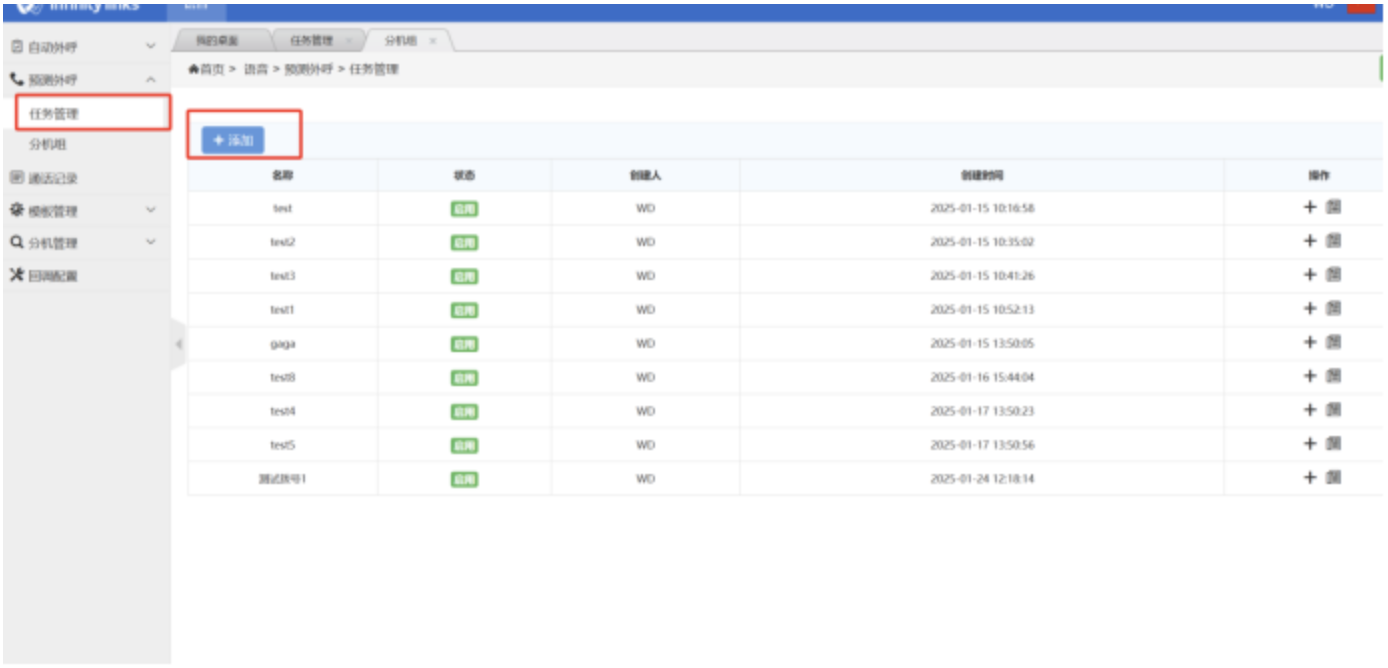Click the timestamp 2025-01-16 15:44:04
This screenshot has height=668, width=1388.
pos(982,378)
